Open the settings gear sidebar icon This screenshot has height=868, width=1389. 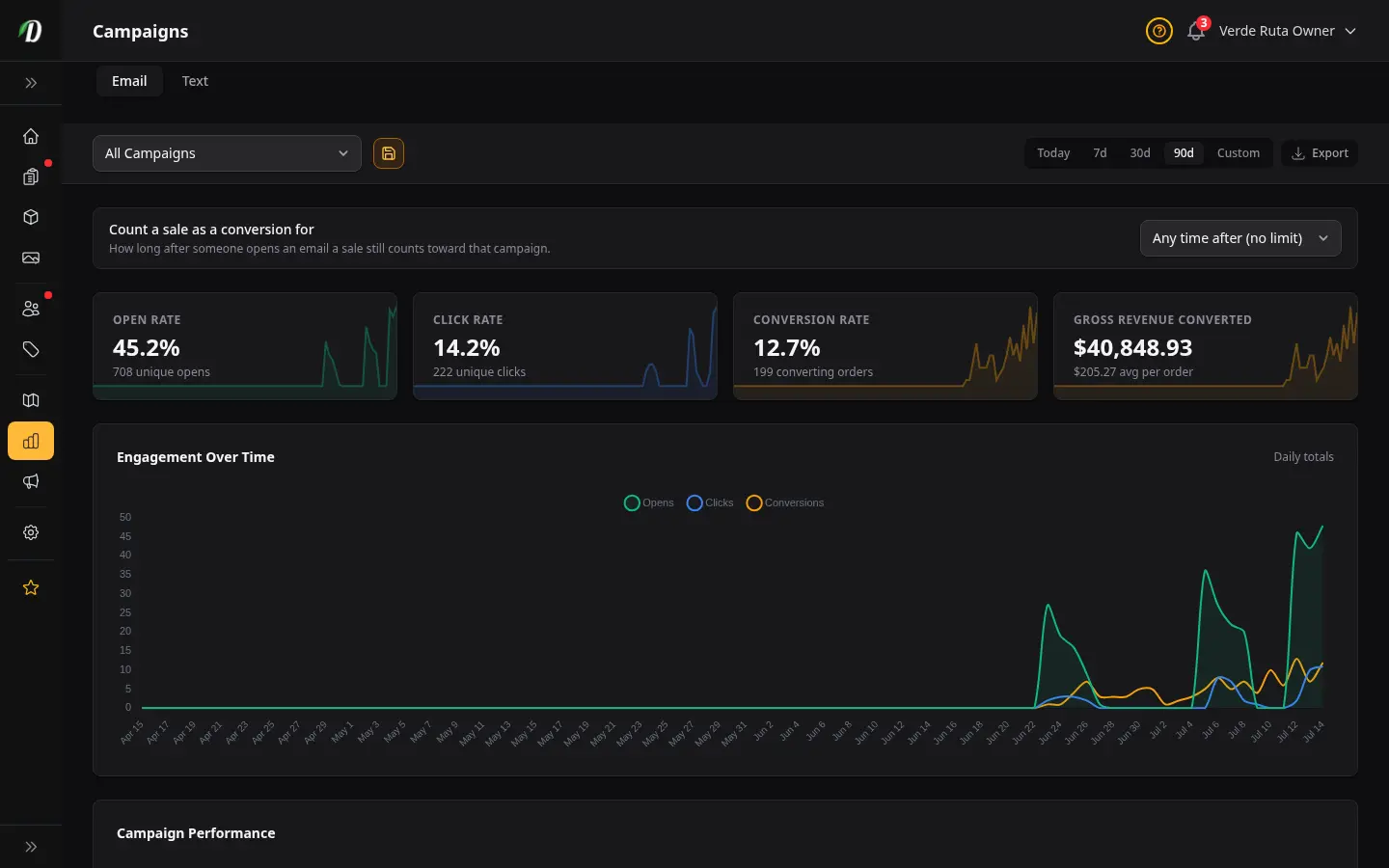pyautogui.click(x=31, y=532)
